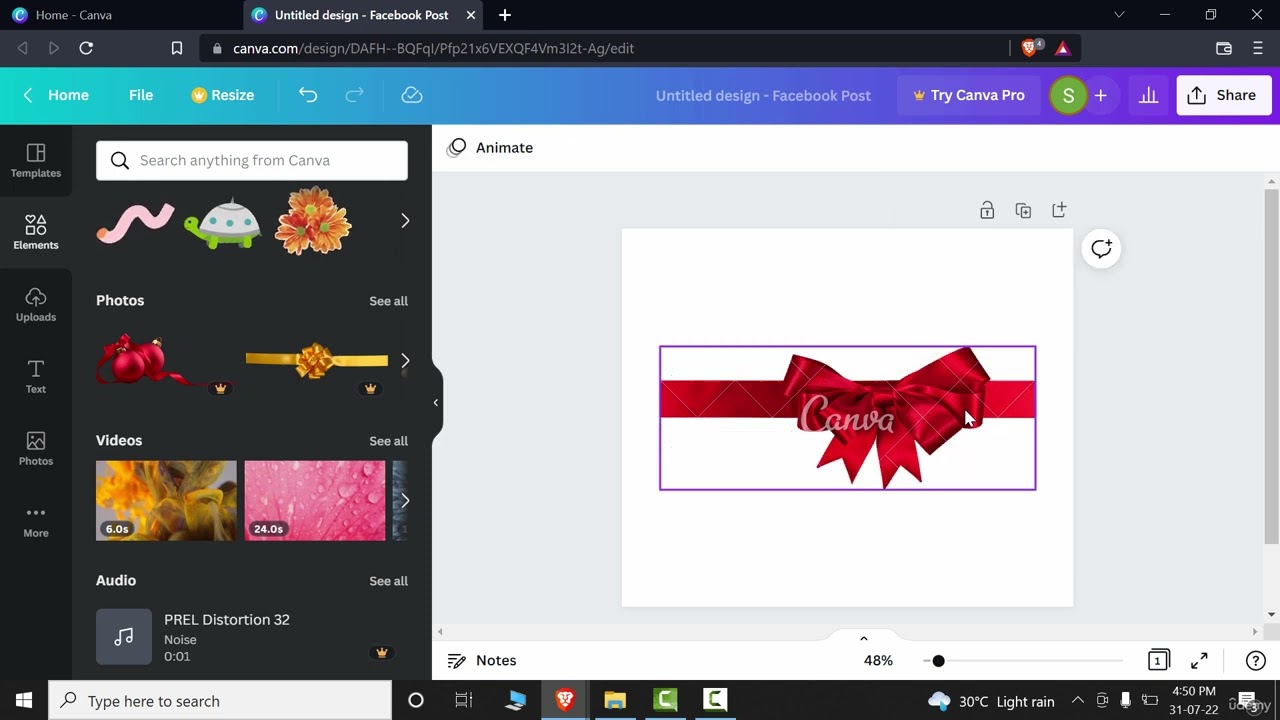
Task: Duplicate the page
Action: click(1023, 210)
